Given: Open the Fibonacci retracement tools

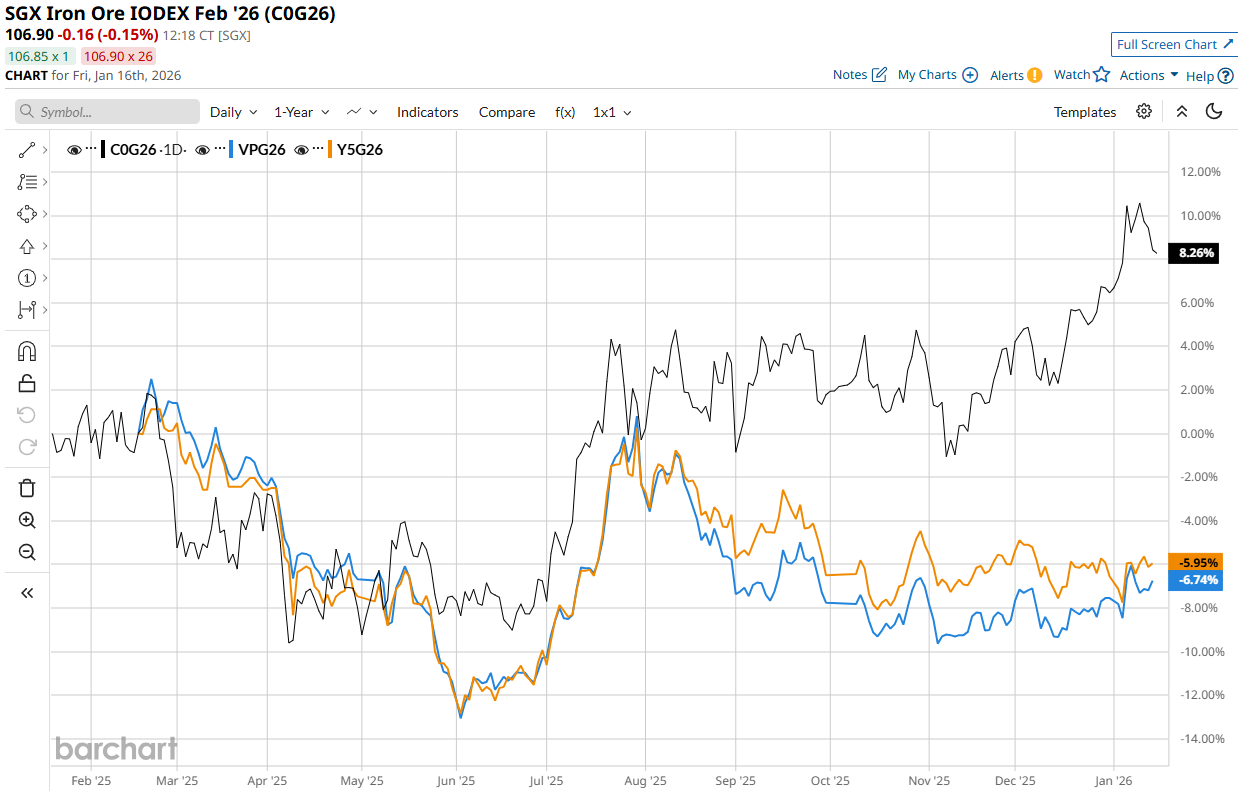Looking at the screenshot, I should click(x=27, y=182).
